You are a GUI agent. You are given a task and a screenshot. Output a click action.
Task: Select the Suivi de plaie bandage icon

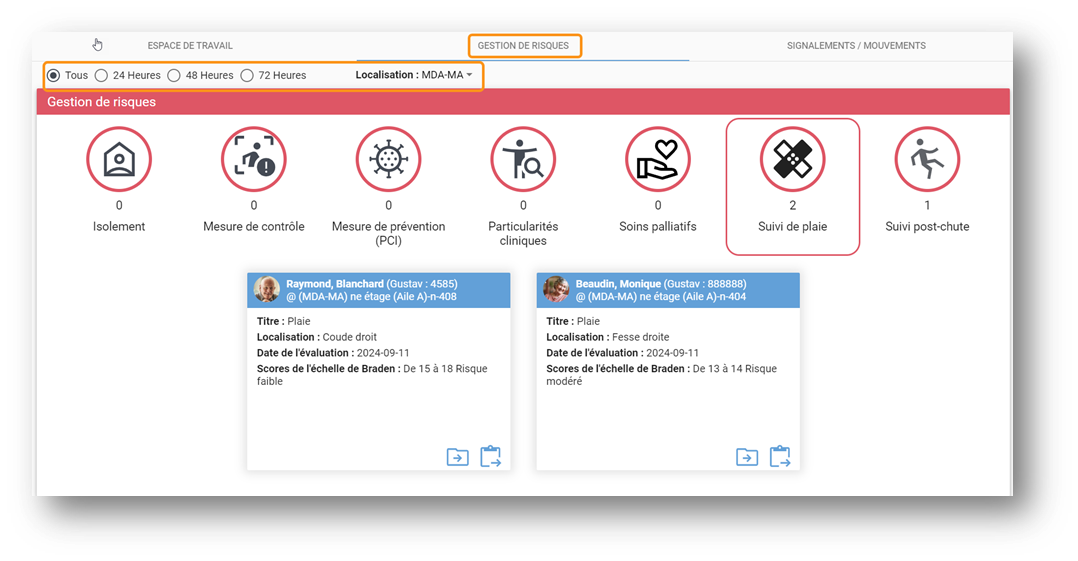click(x=792, y=160)
